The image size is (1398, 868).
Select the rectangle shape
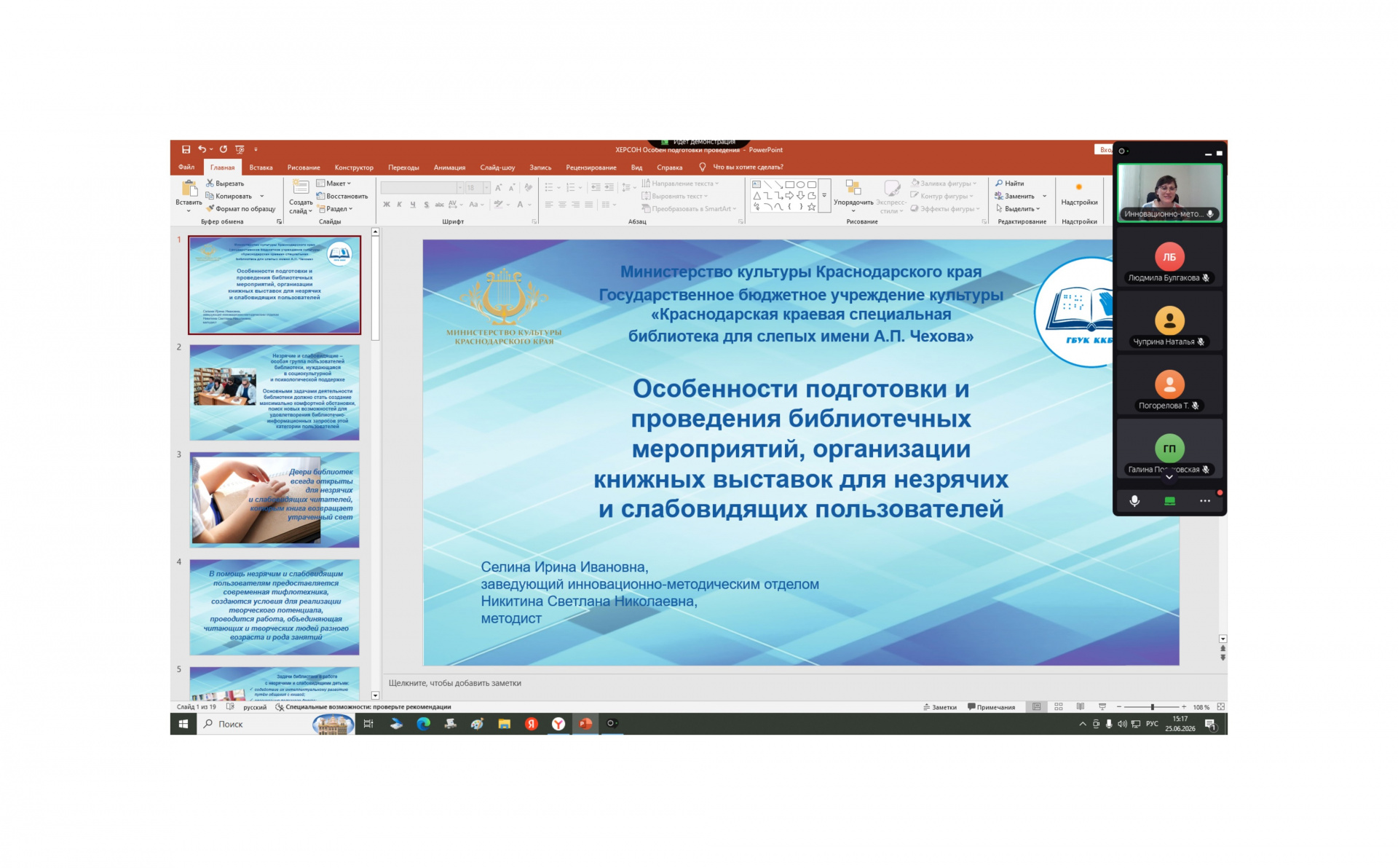(789, 185)
